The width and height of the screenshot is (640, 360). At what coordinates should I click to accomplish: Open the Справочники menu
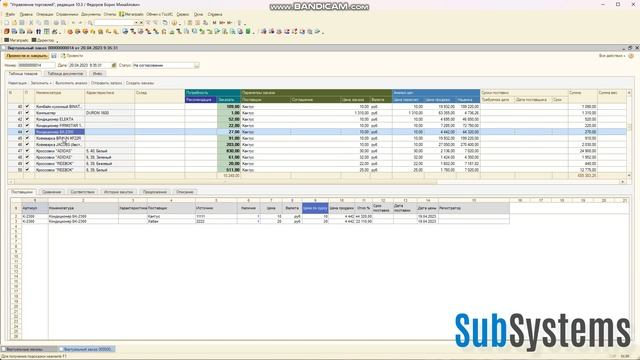(67, 14)
